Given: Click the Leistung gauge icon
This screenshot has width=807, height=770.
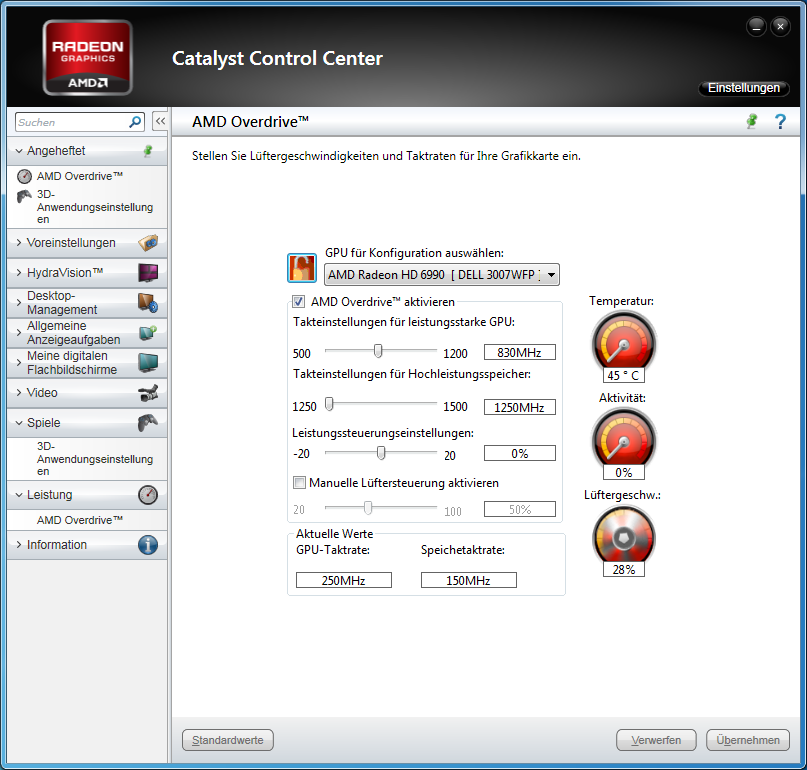Looking at the screenshot, I should [148, 495].
